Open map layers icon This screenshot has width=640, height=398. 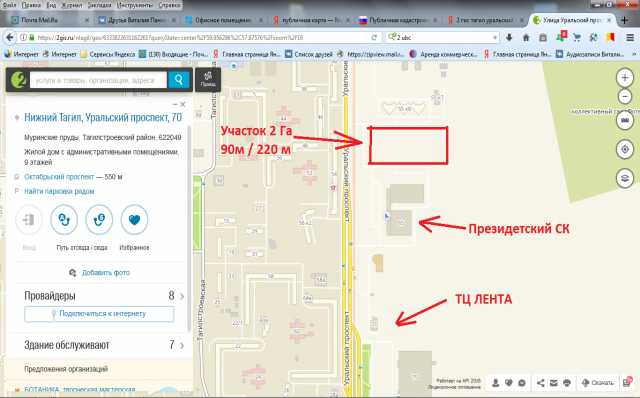click(624, 178)
